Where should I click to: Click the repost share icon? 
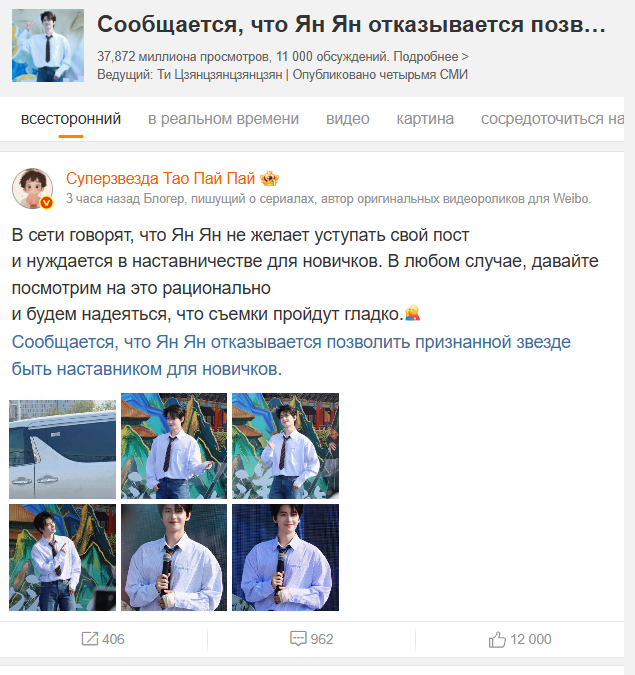90,639
